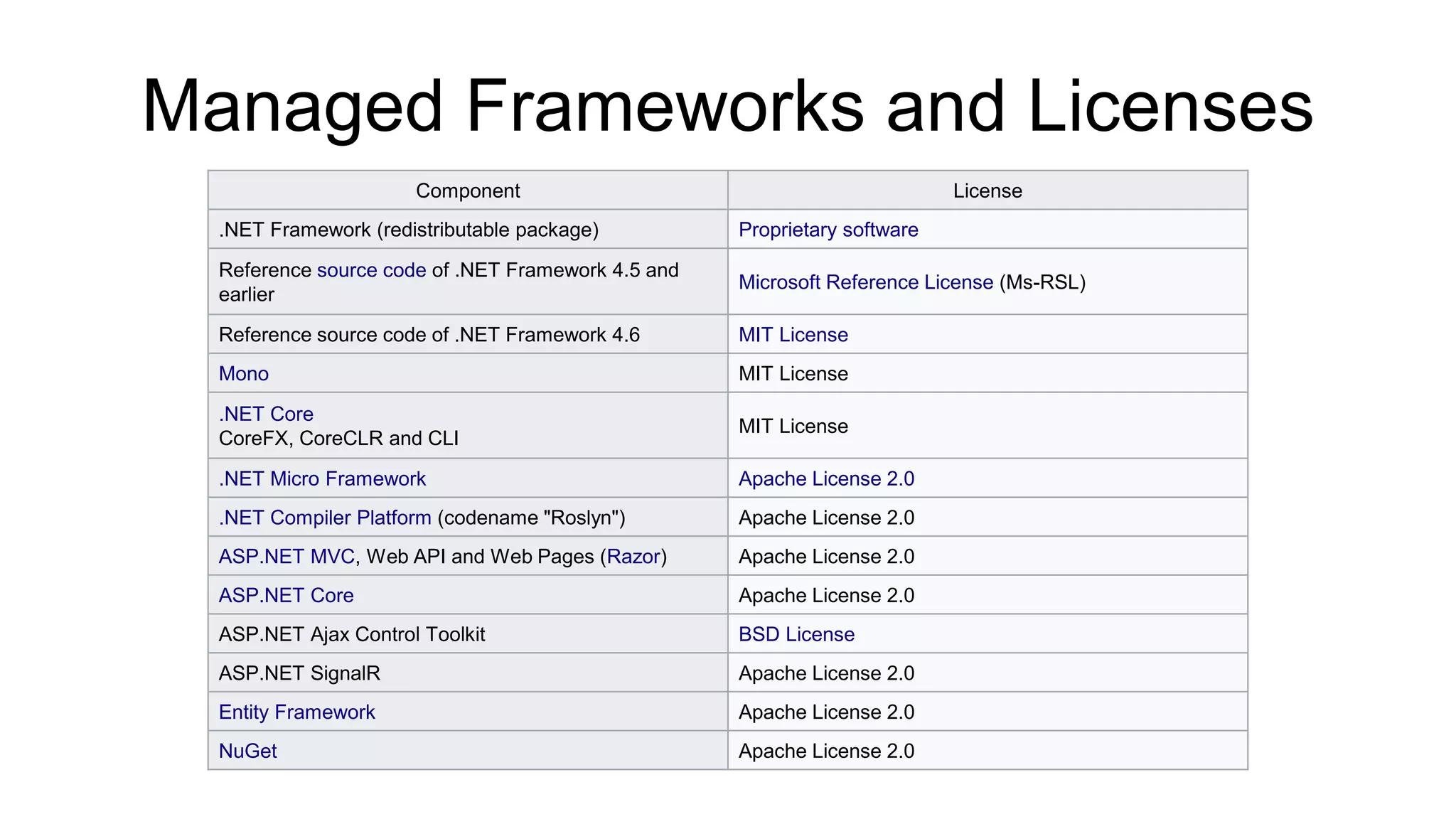The image size is (1456, 819).
Task: Click the 'Entity Framework' link
Action: pos(296,712)
